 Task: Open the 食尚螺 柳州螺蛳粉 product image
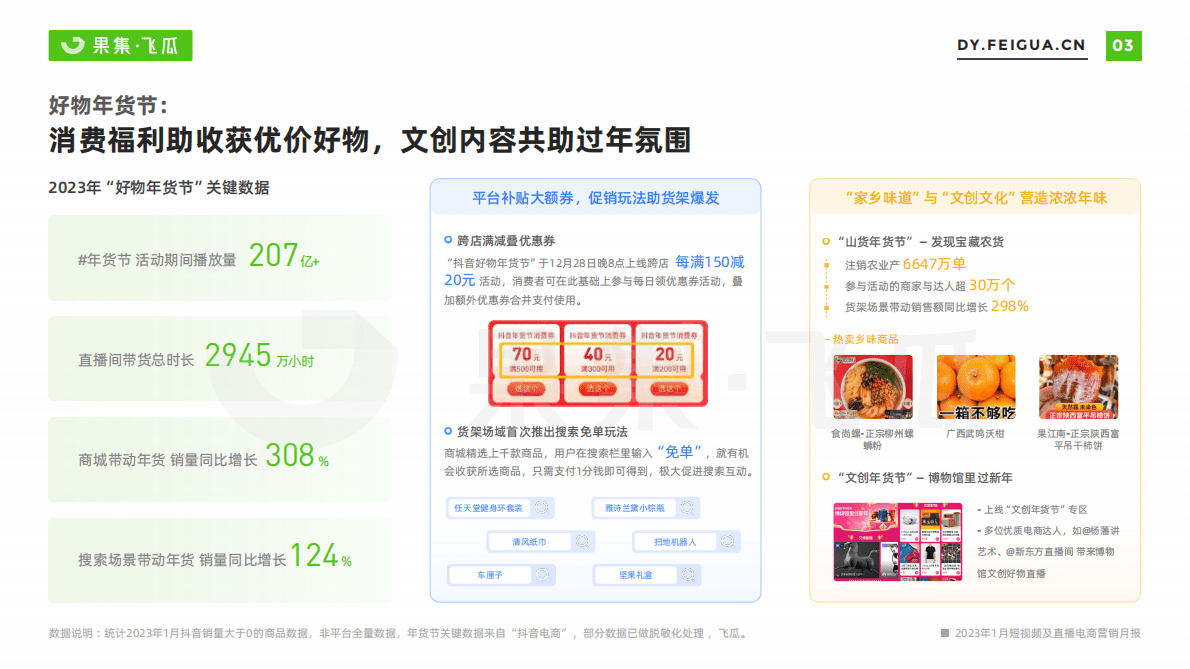pyautogui.click(x=872, y=387)
